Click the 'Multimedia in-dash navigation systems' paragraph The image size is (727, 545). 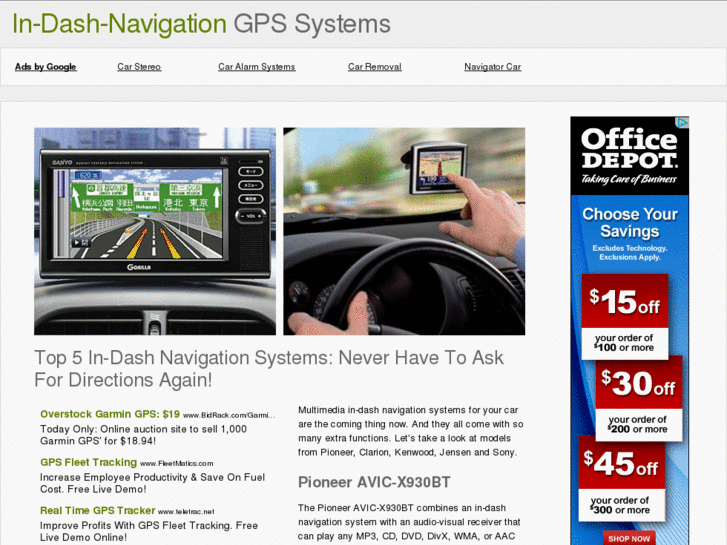coord(411,431)
